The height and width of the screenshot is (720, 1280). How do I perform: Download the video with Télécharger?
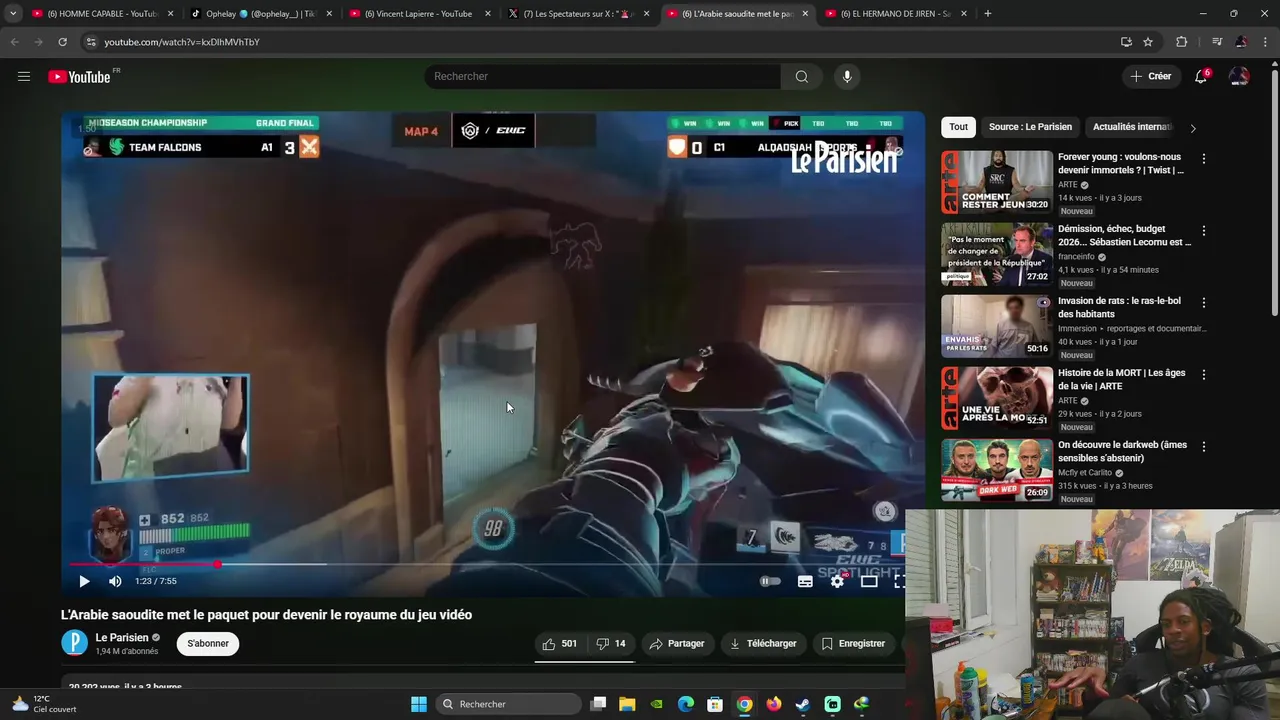point(763,643)
